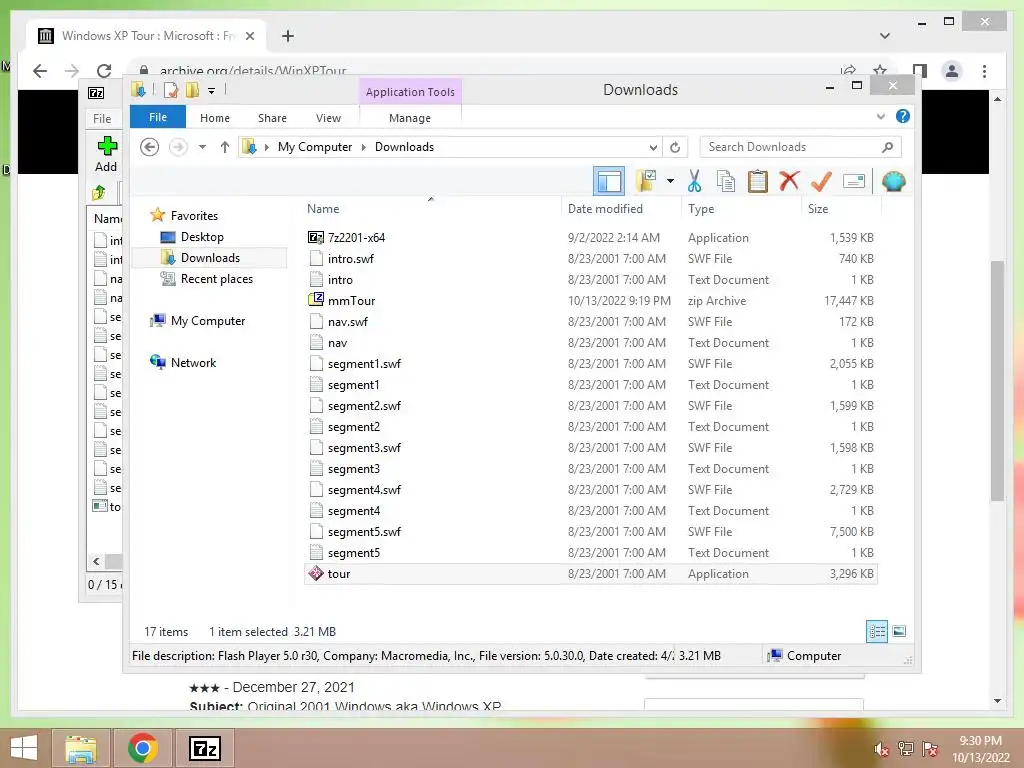Sort files by the Name column
1024x768 pixels.
click(x=323, y=209)
